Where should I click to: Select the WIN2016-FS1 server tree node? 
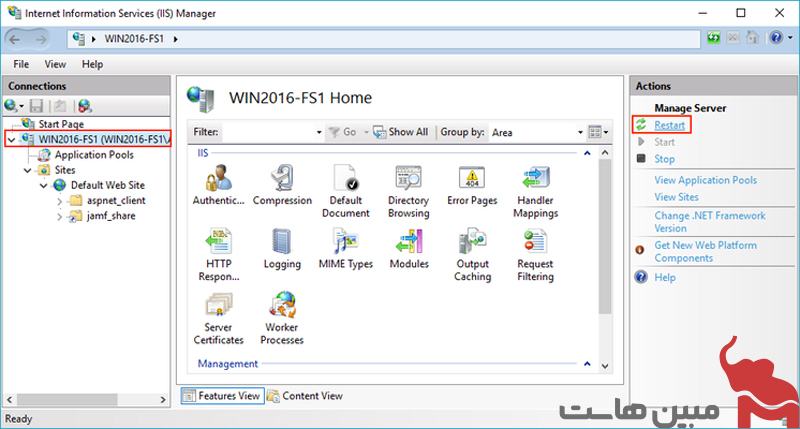click(x=104, y=139)
